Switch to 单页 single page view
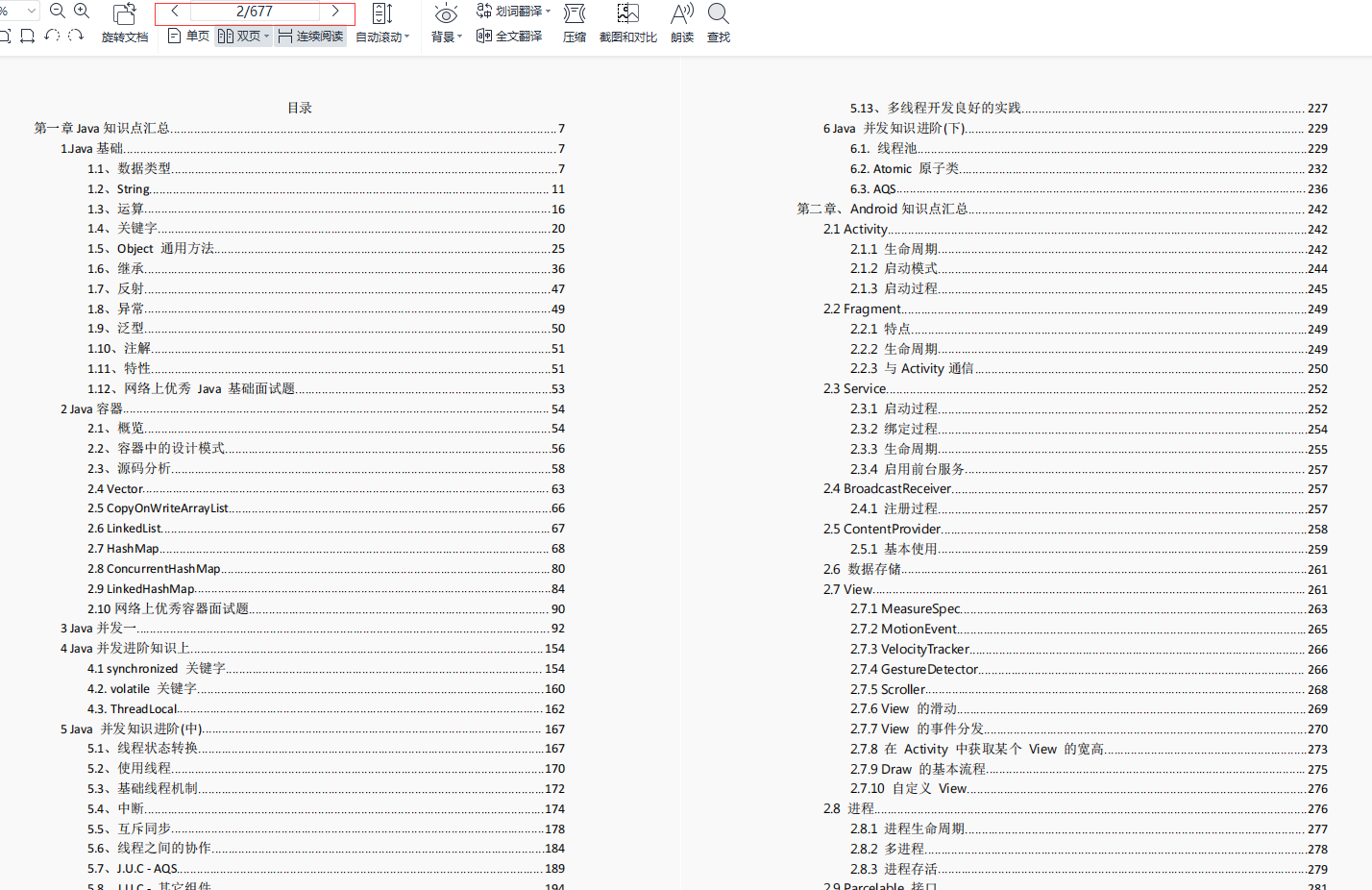 (x=188, y=37)
